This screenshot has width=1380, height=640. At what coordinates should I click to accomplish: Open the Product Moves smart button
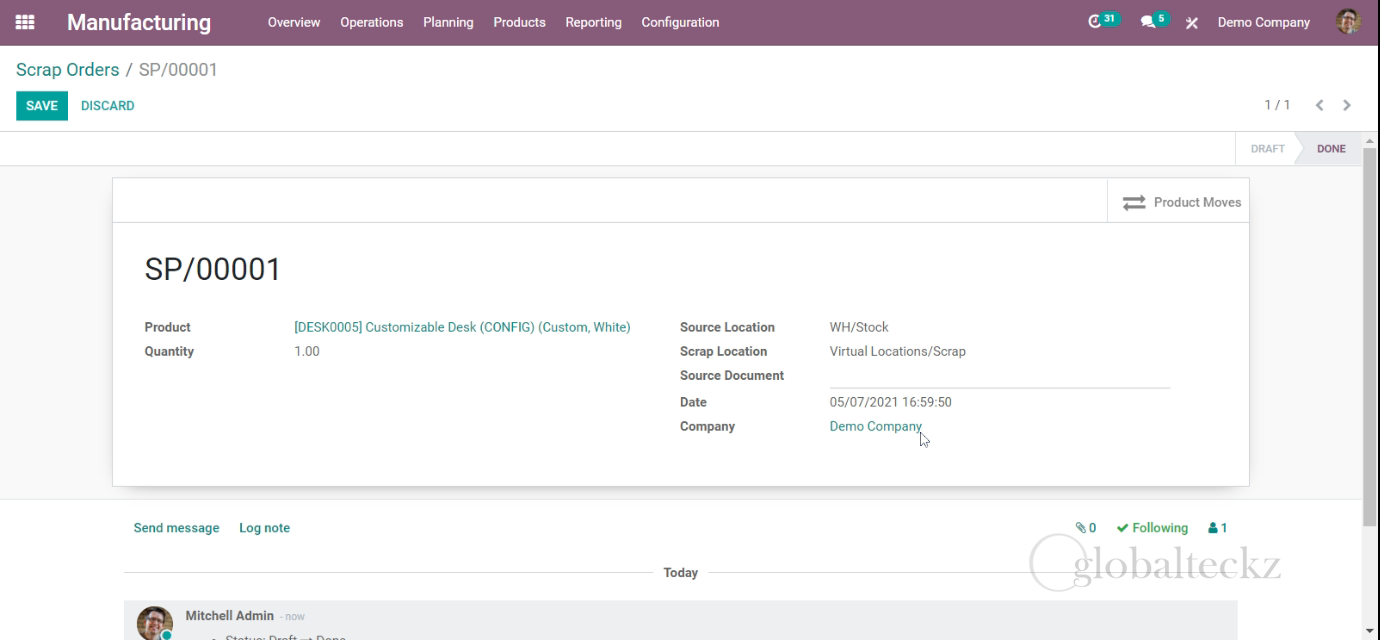click(1178, 201)
